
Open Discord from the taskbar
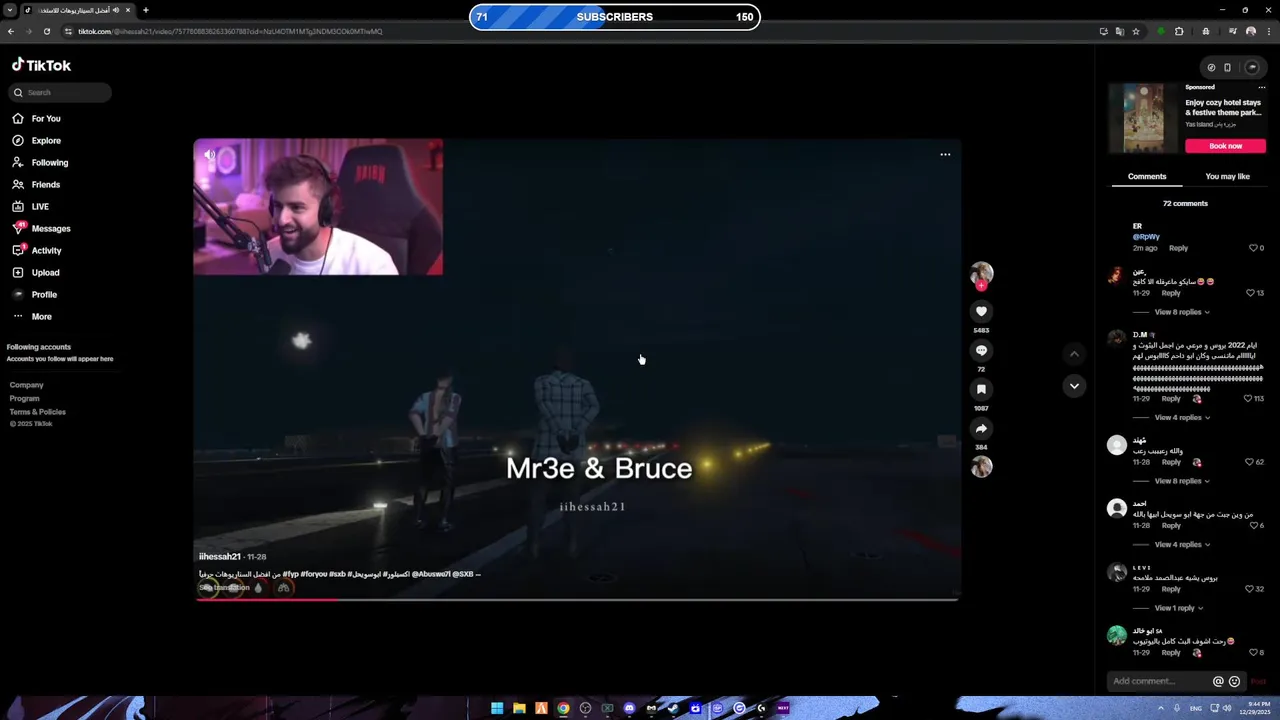click(629, 708)
